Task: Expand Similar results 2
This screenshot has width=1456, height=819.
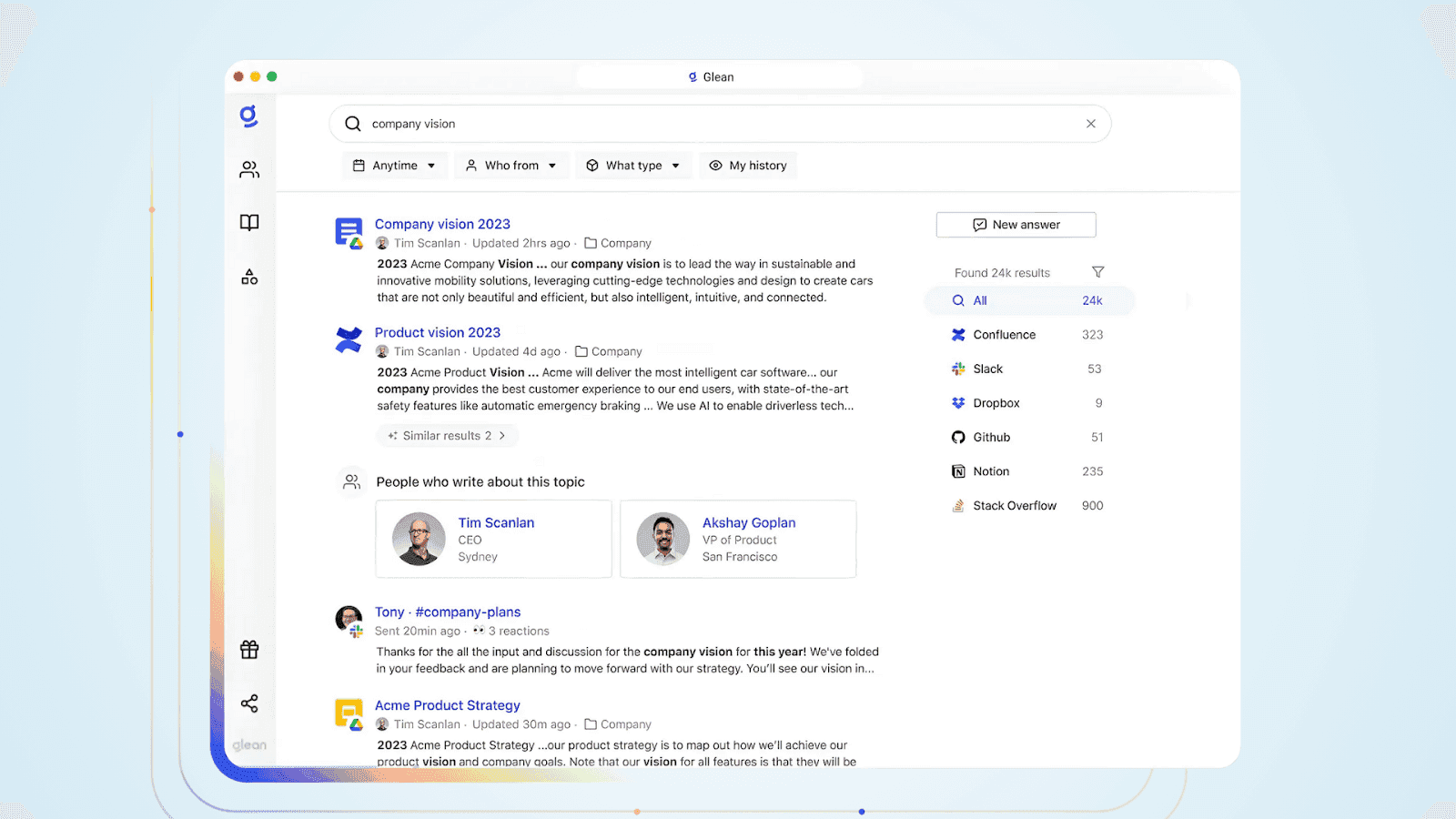Action: pyautogui.click(x=447, y=436)
